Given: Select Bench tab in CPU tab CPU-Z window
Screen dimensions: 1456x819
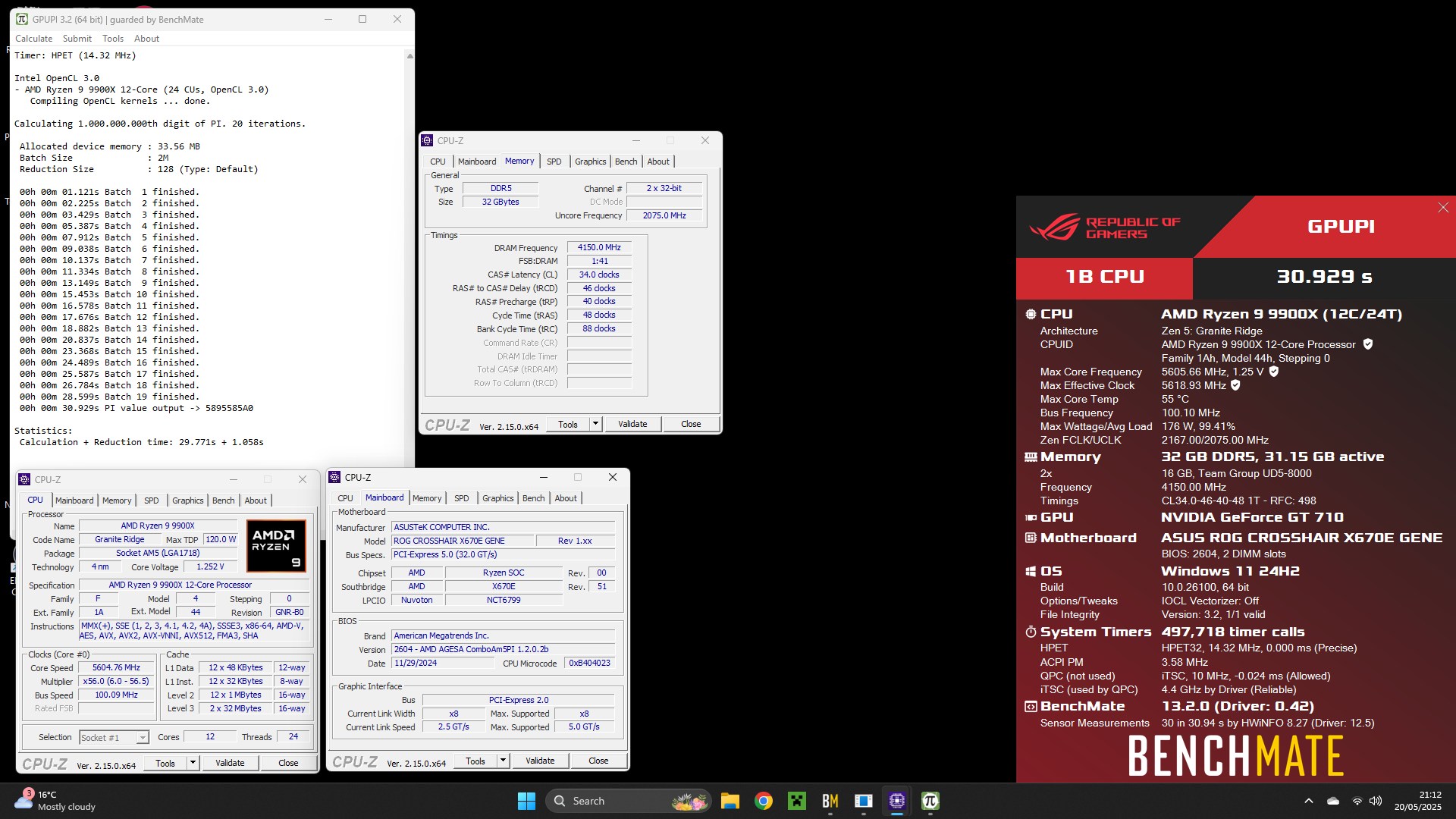Looking at the screenshot, I should click(224, 500).
